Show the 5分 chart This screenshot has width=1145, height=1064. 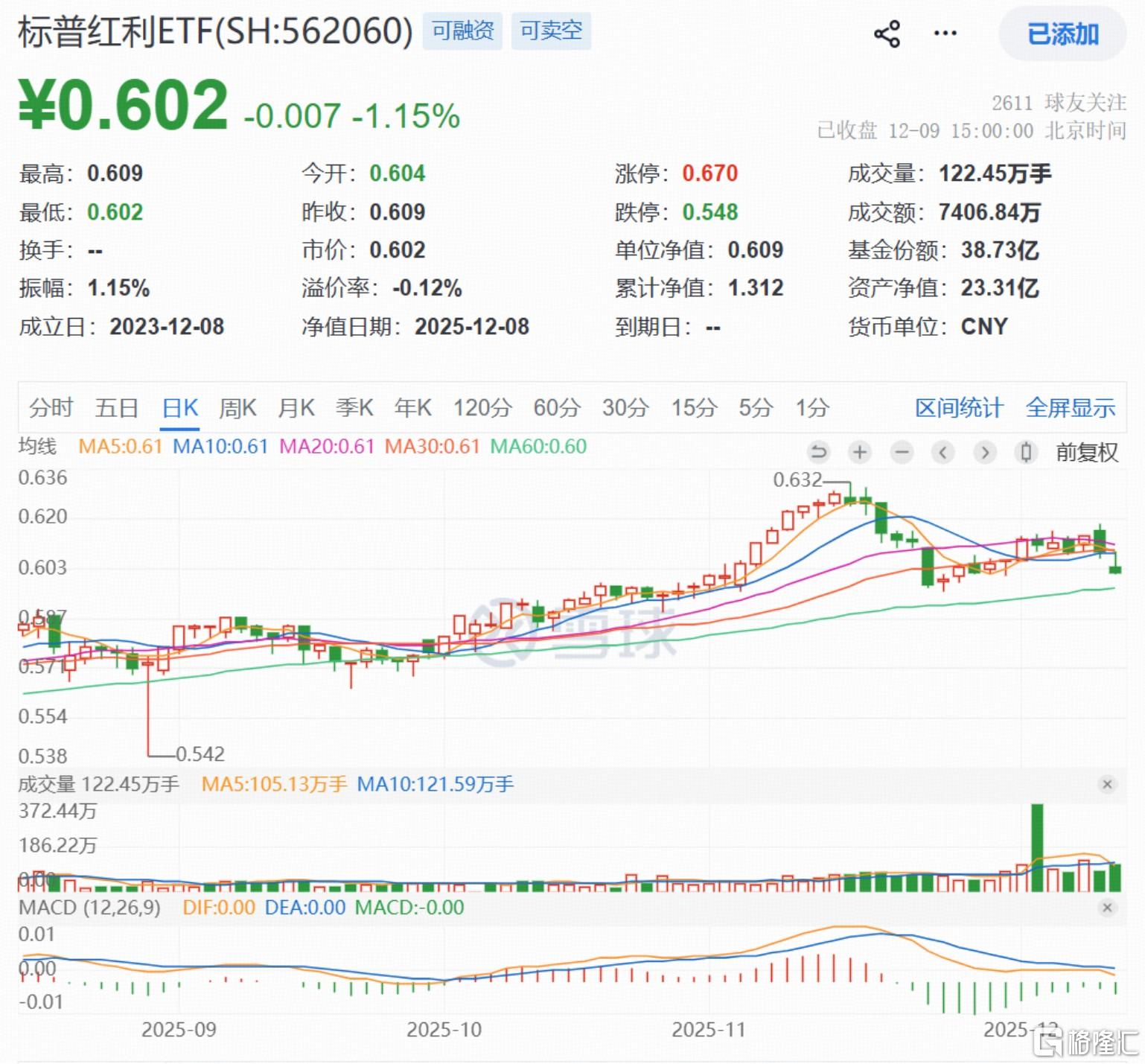[x=756, y=407]
